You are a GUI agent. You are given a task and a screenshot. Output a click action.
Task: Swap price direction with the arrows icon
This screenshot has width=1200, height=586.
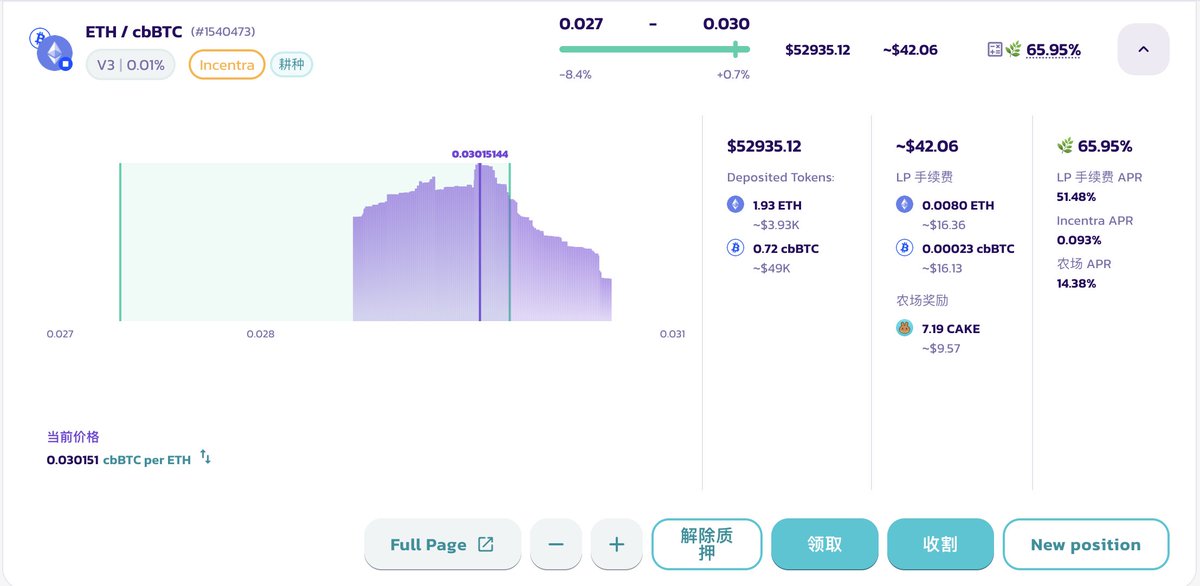pyautogui.click(x=206, y=457)
